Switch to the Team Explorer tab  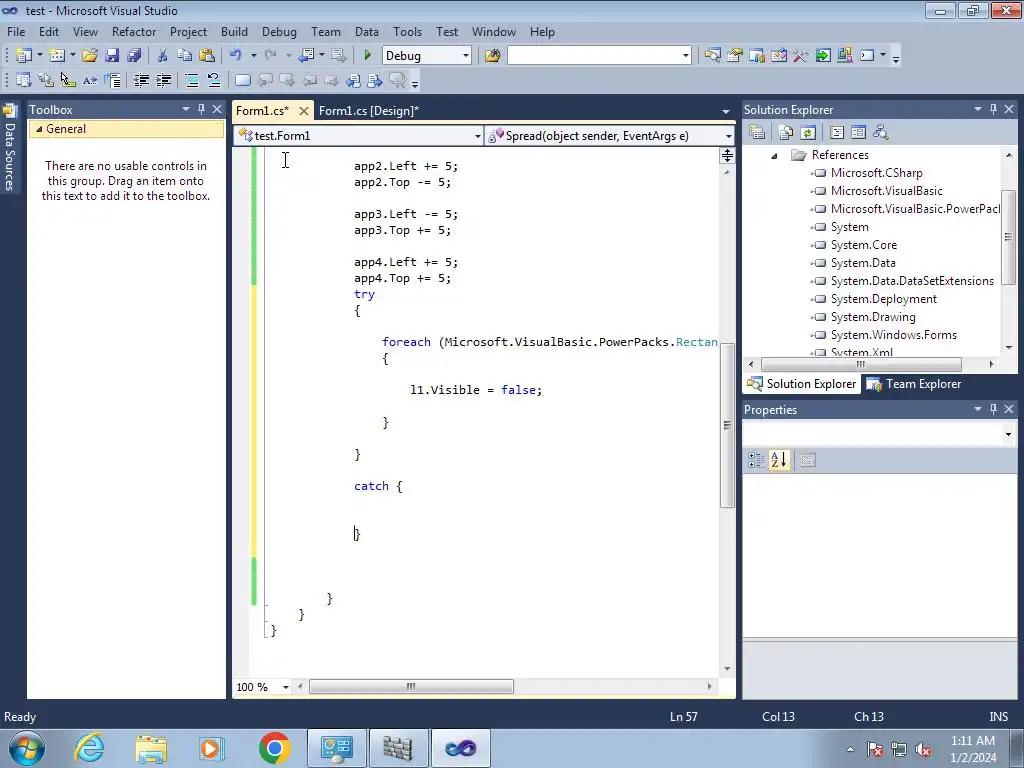[914, 384]
